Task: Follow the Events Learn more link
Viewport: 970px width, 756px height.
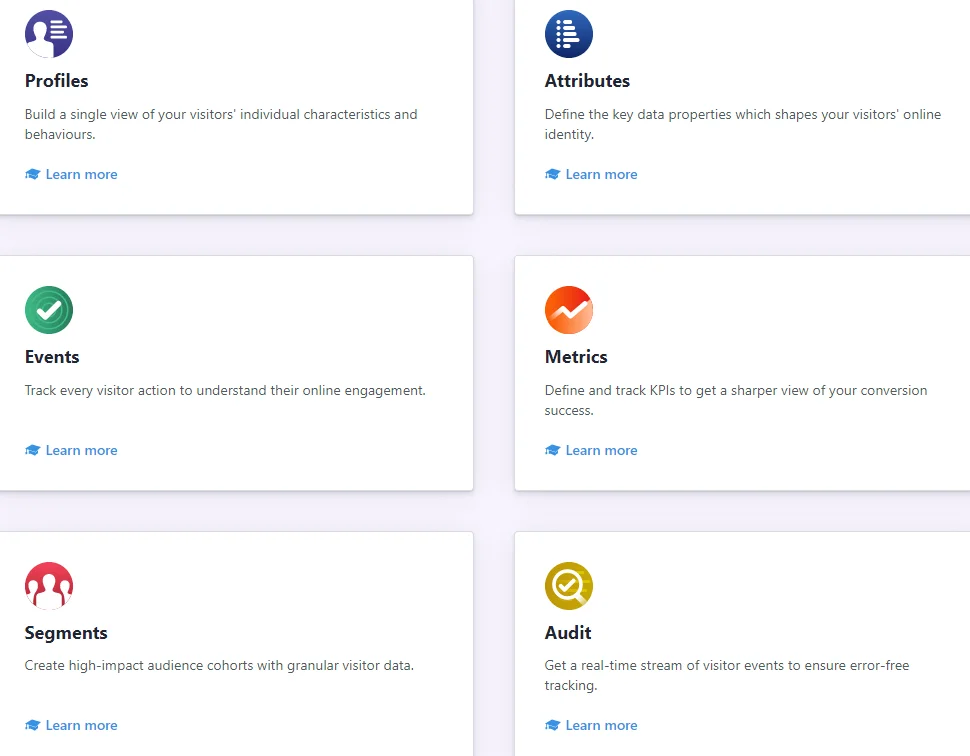Action: pyautogui.click(x=81, y=450)
